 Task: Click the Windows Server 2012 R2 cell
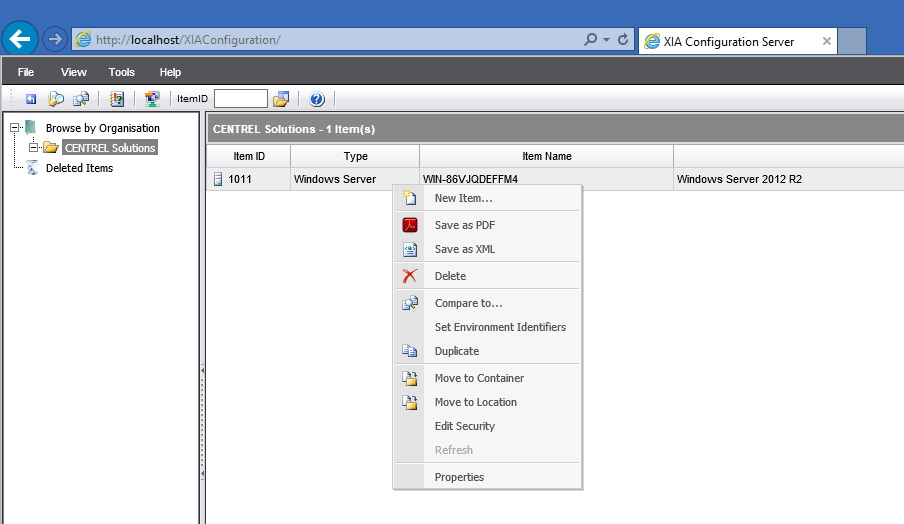point(789,179)
